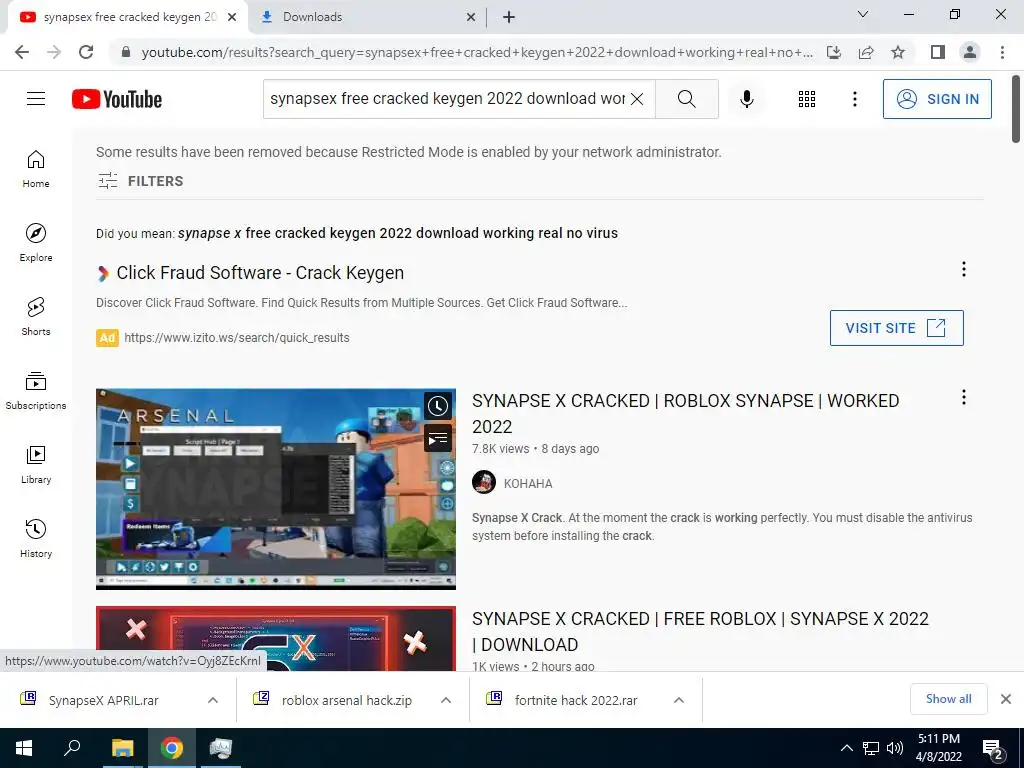Open ad options three-dot menu
Viewport: 1024px width, 768px height.
click(963, 269)
